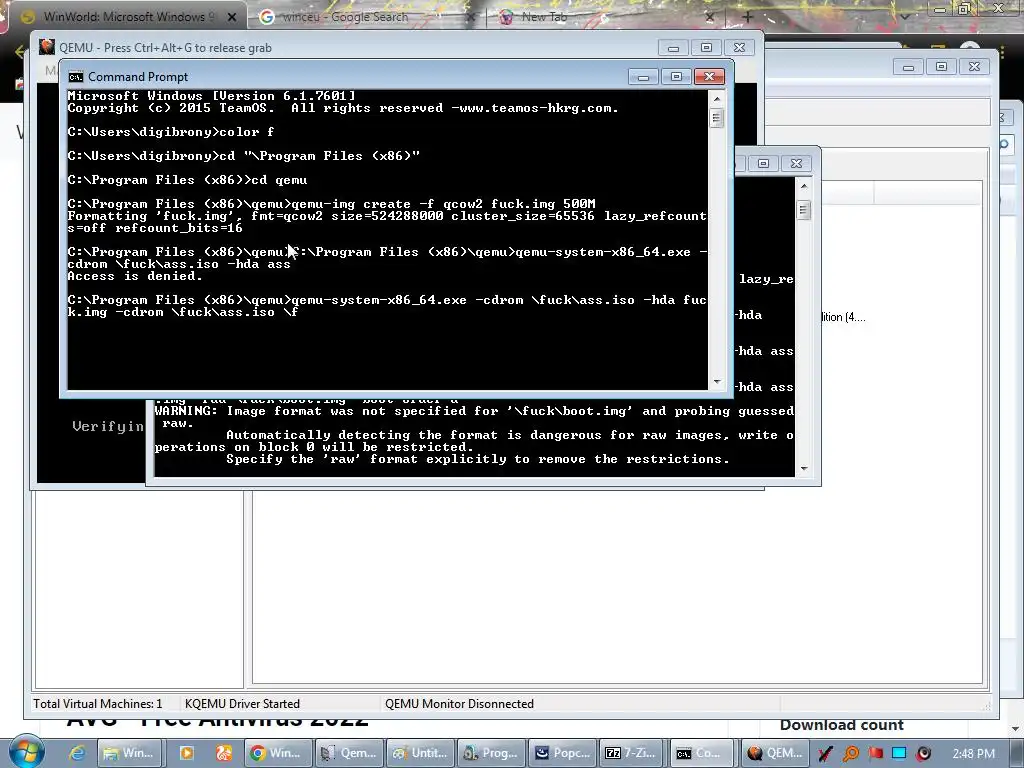Screen dimensions: 1024x768
Task: Click the Command Prompt title bar icon
Action: tap(76, 77)
